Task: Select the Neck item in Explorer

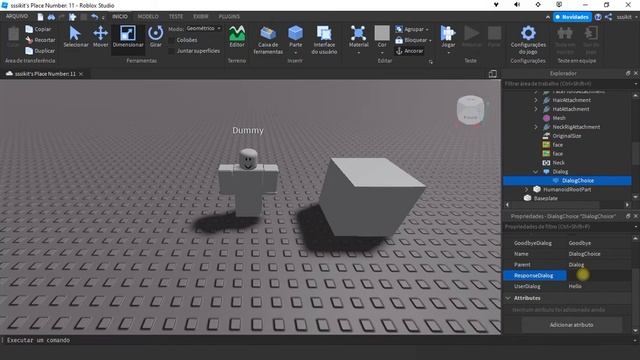Action: coord(558,163)
